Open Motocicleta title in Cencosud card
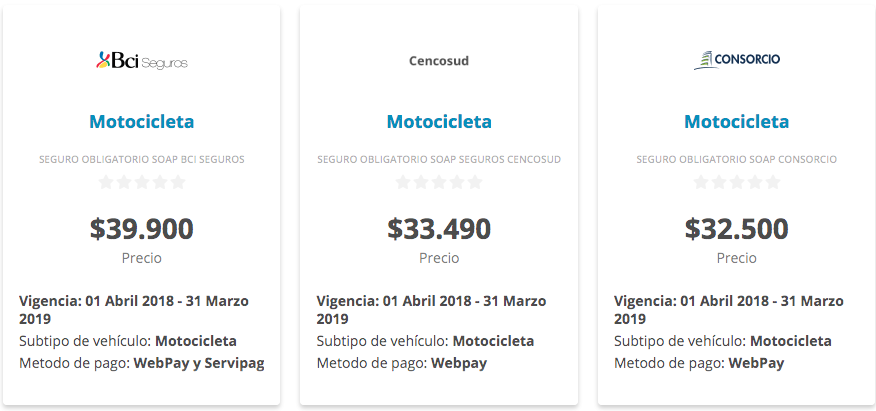876x411 pixels. coord(439,121)
